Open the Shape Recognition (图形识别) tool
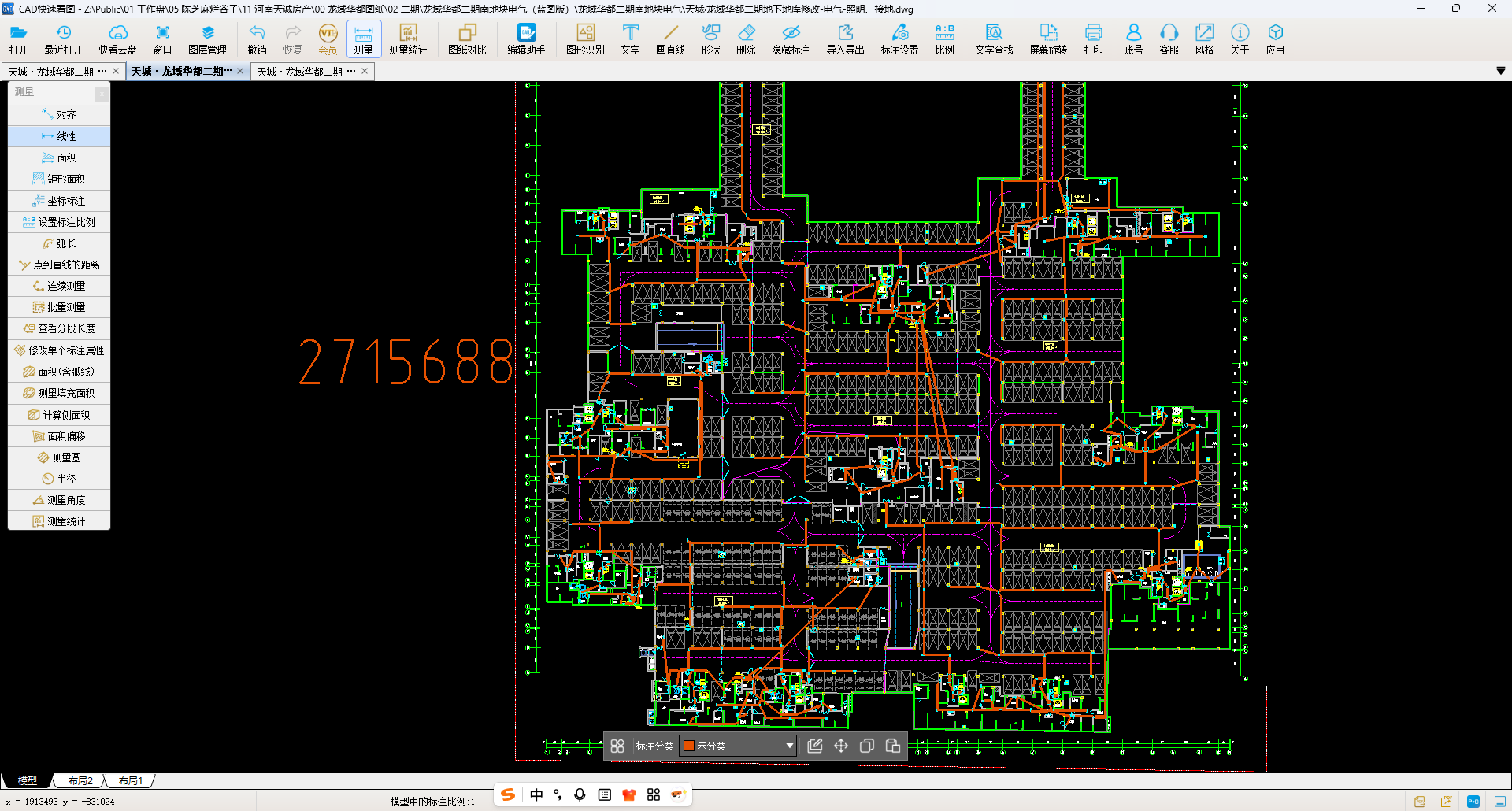The height and width of the screenshot is (811, 1512). point(585,39)
